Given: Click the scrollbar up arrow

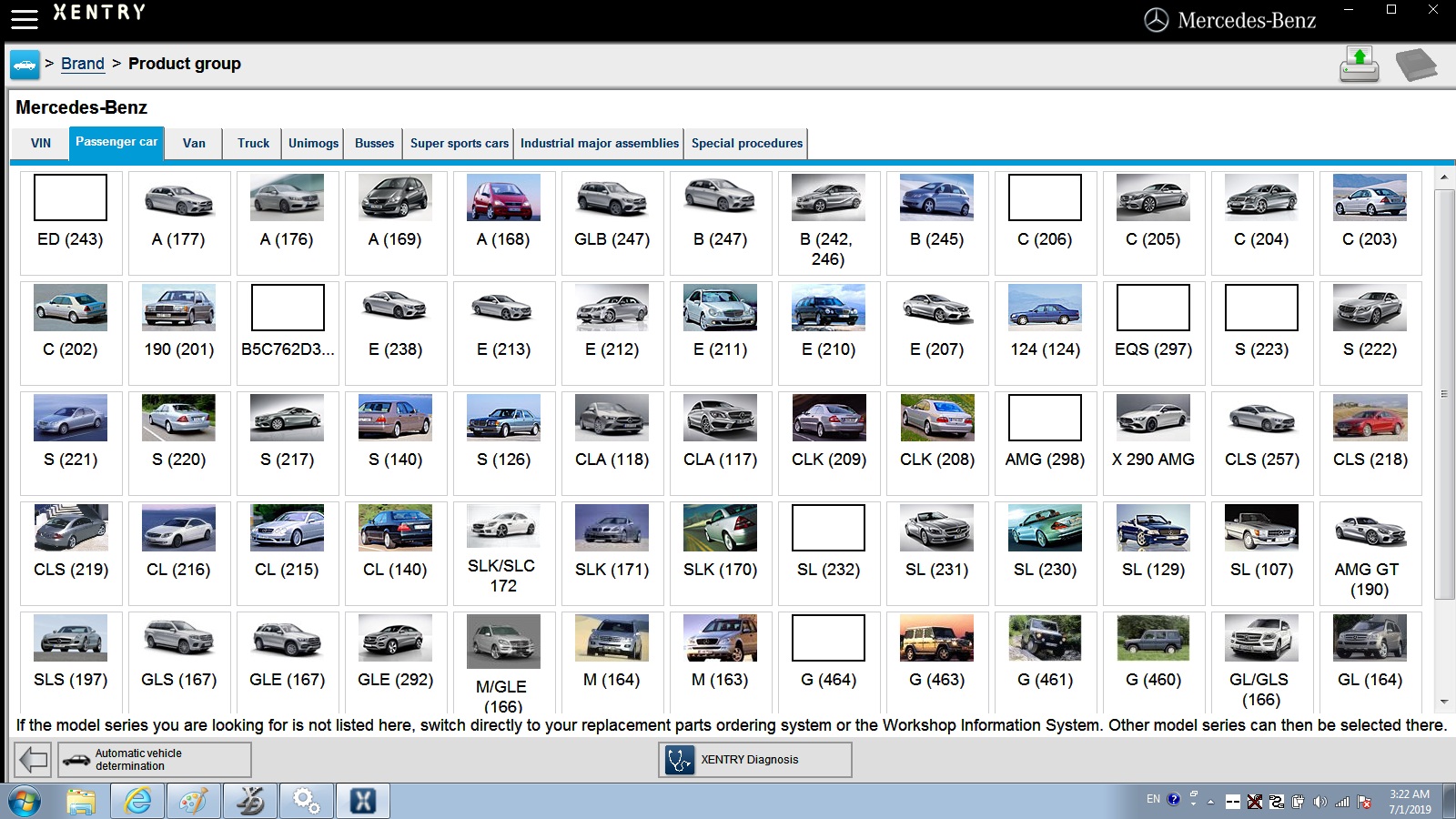Looking at the screenshot, I should click(1444, 177).
